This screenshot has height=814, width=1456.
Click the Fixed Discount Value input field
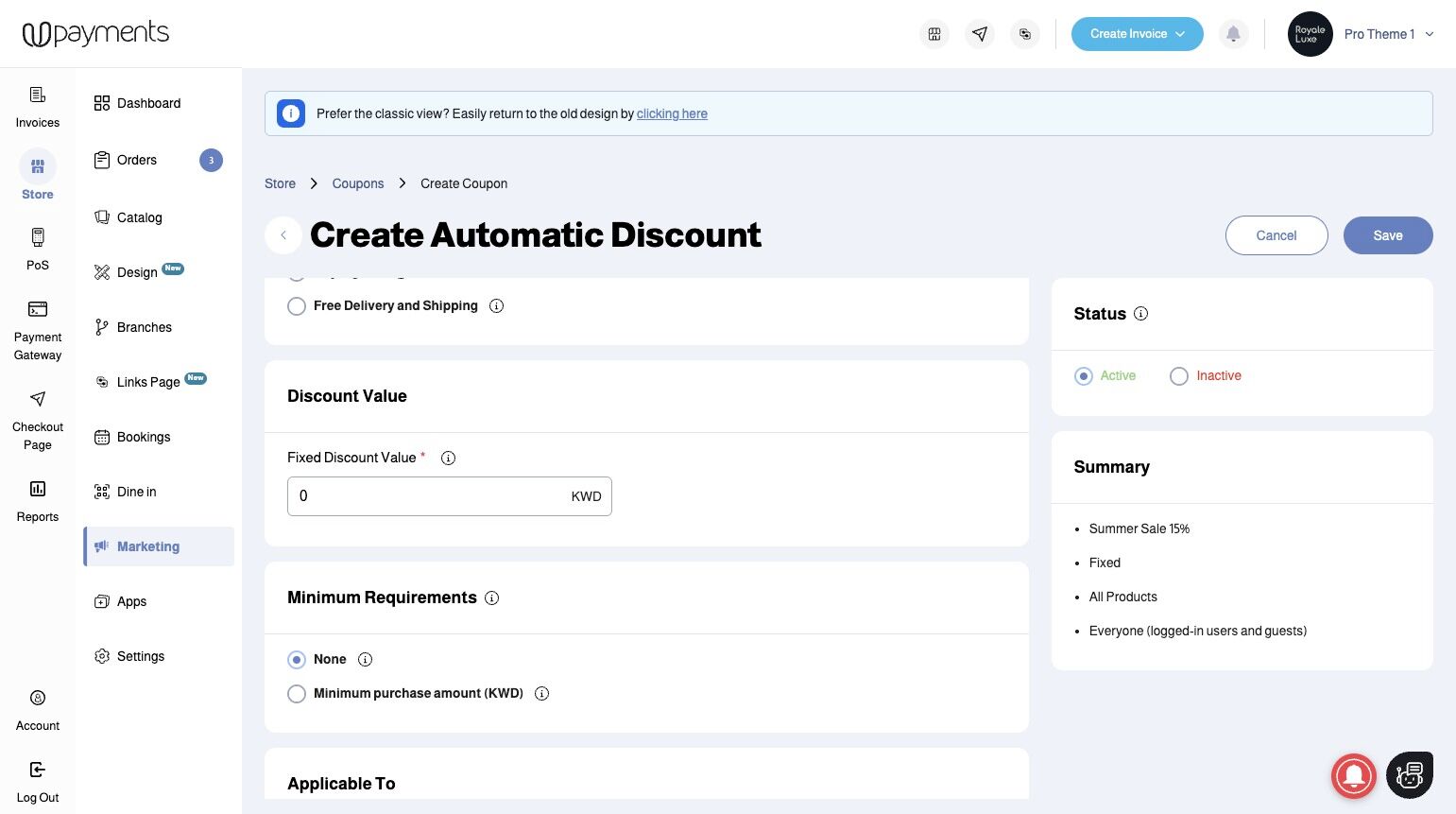pyautogui.click(x=430, y=496)
